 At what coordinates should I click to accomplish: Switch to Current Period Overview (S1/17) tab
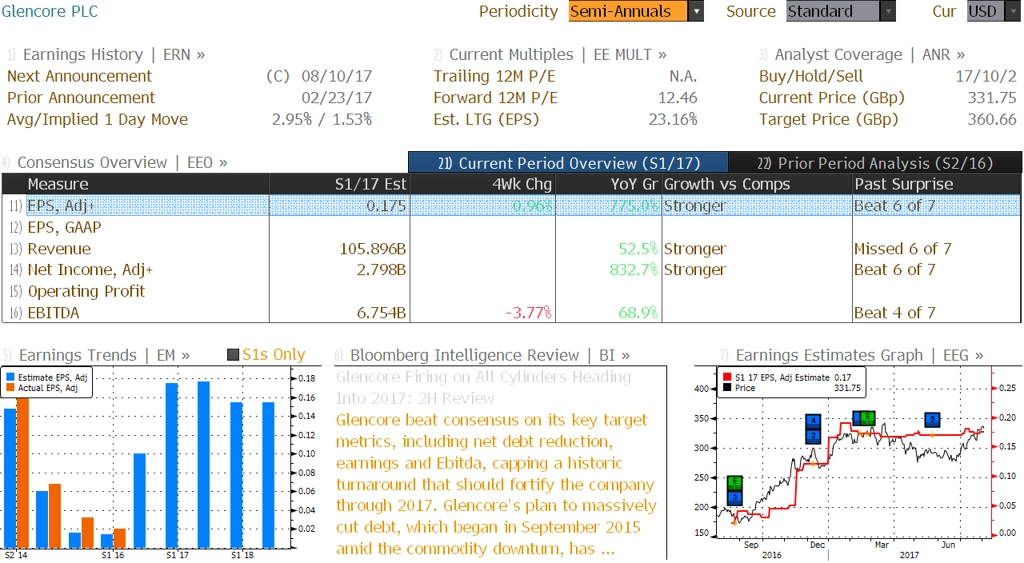click(568, 163)
